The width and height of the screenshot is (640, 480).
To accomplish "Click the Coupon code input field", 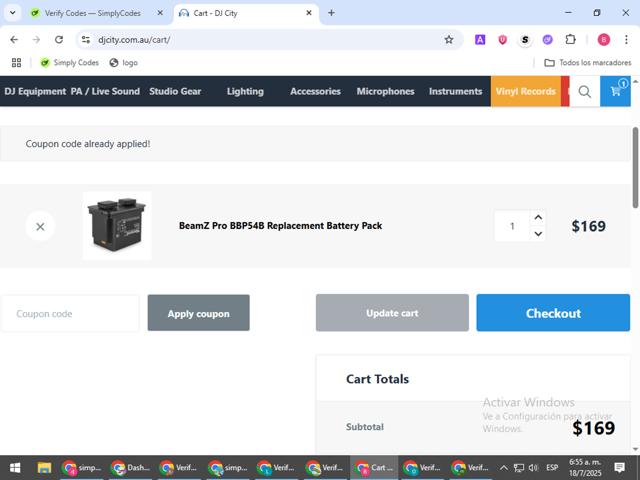I will (70, 313).
